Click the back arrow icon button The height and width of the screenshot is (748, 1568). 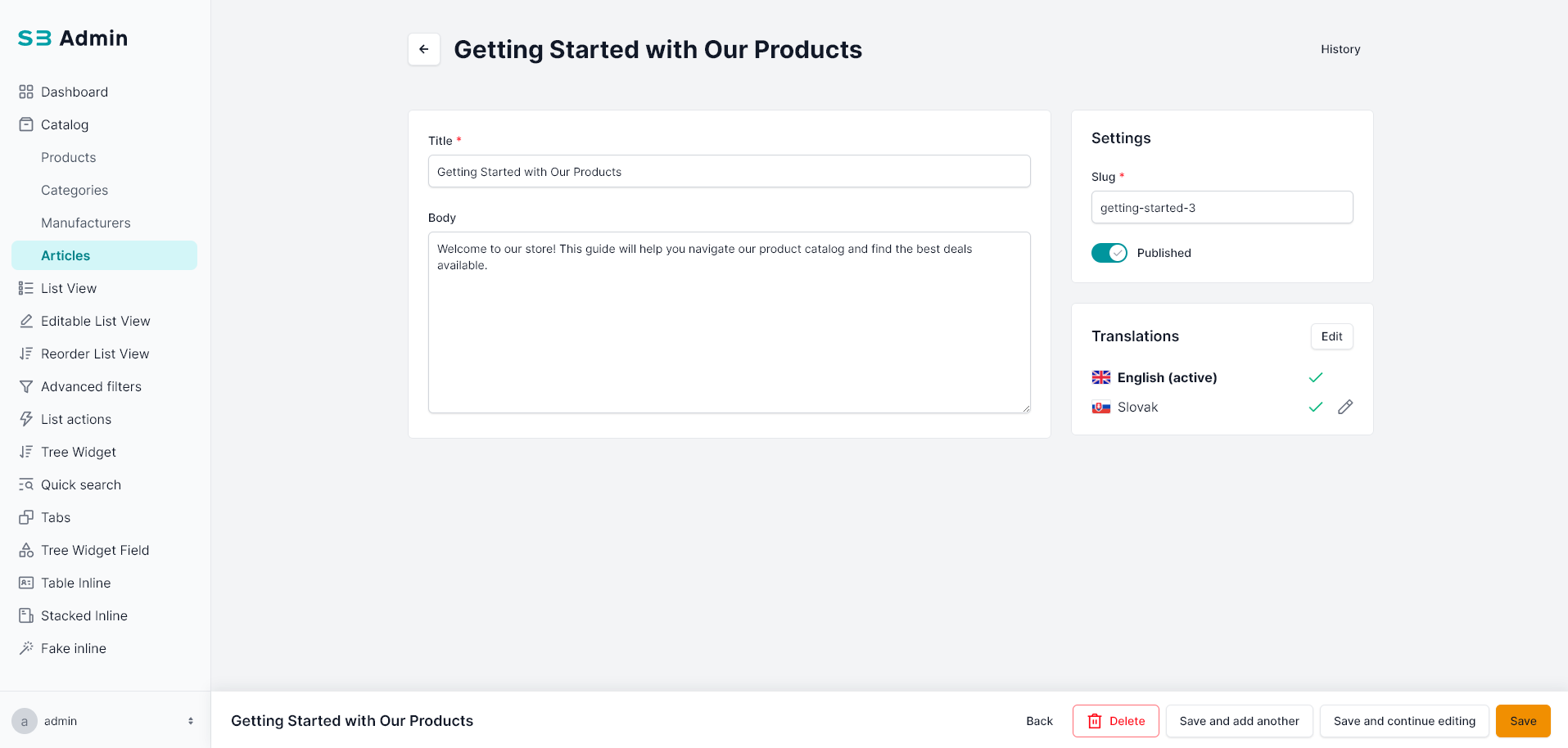[424, 49]
